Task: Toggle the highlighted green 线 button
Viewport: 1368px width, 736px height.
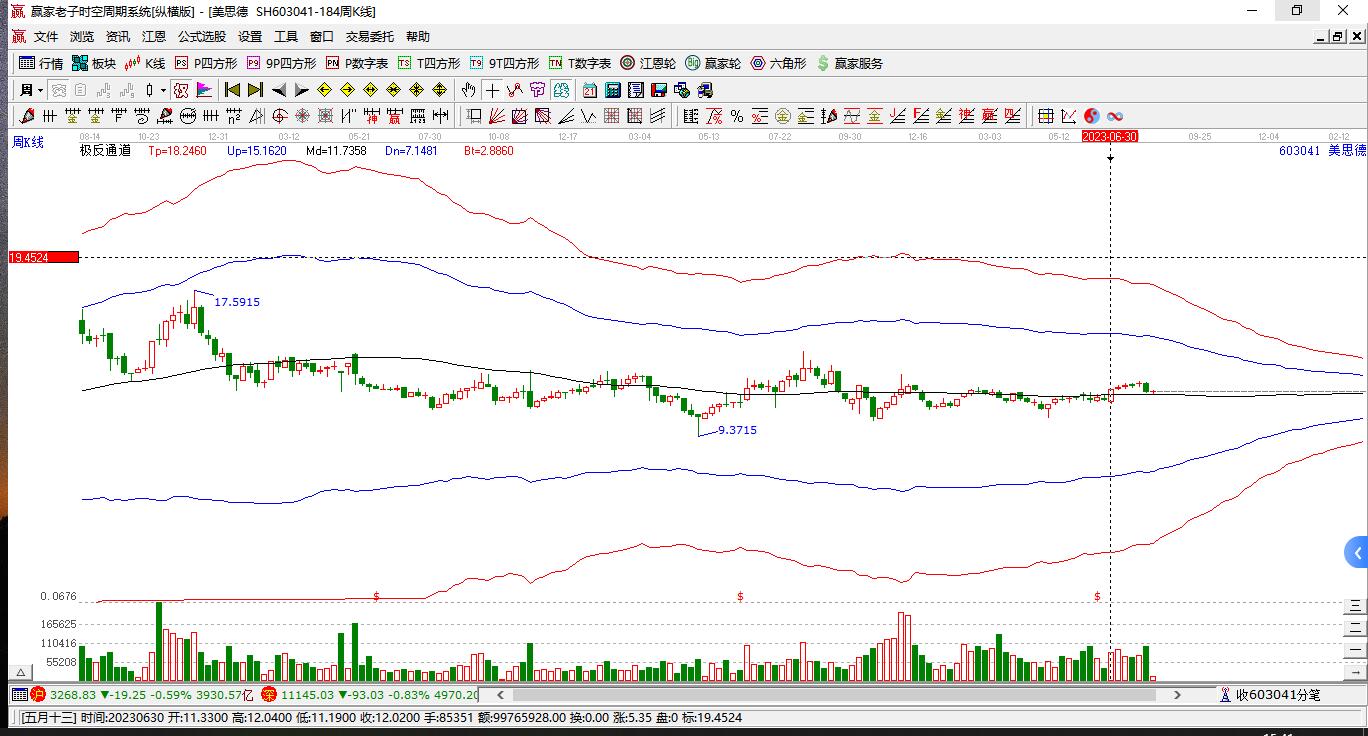Action: (561, 90)
